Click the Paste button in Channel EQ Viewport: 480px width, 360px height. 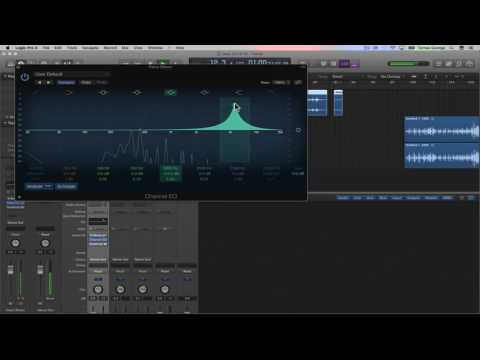102,82
